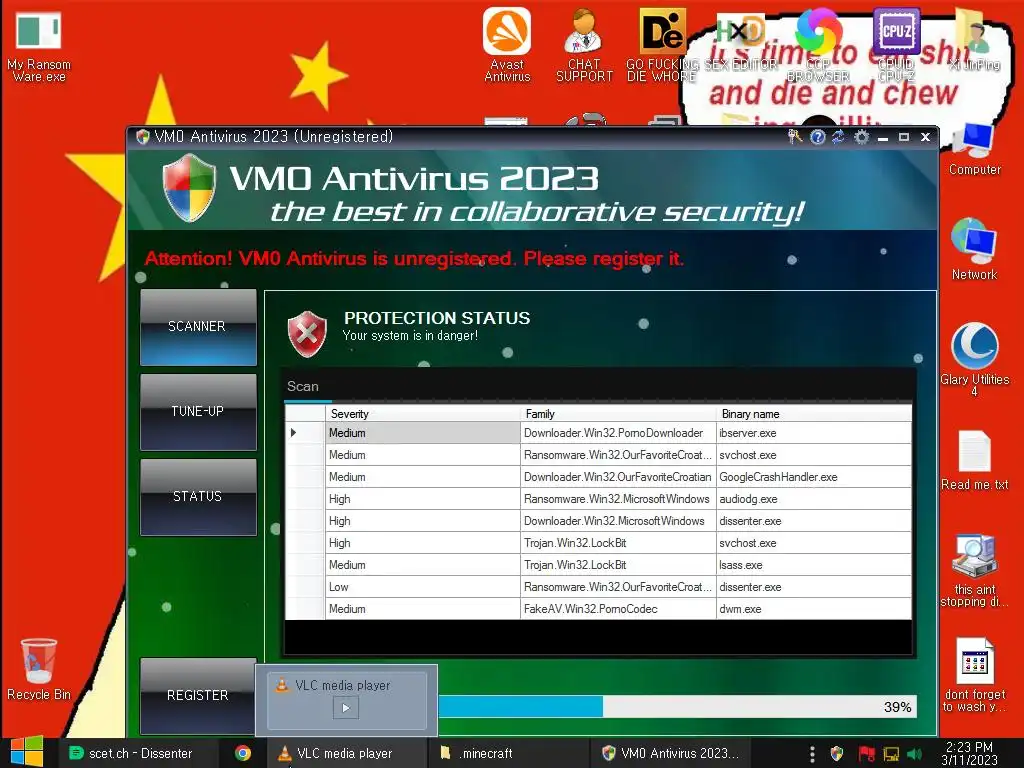Click play in the VLC taskbar preview
Screen dimensions: 1024x768
click(345, 707)
